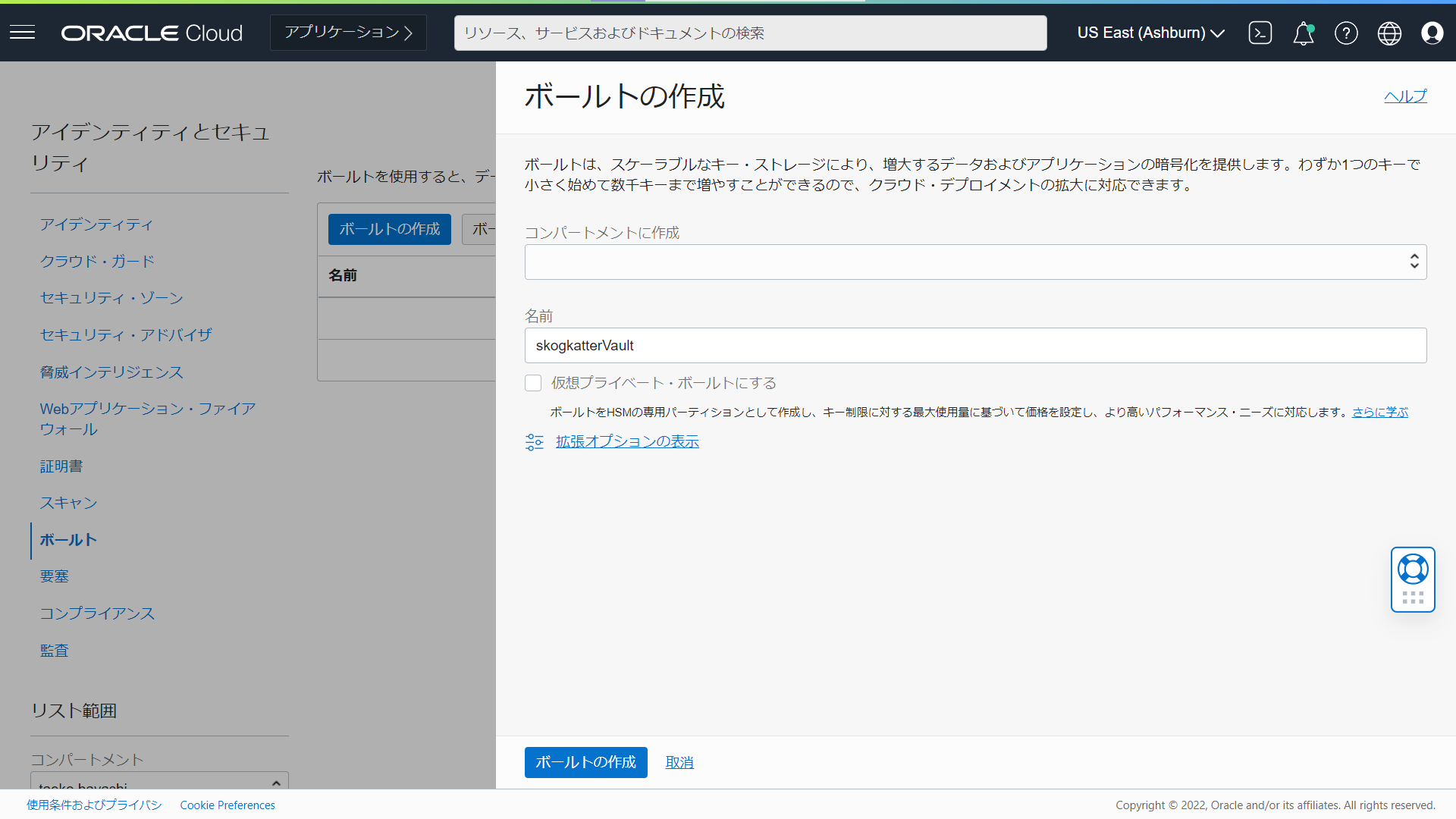
Task: Open the US East (Ashburn) region selector
Action: point(1150,33)
